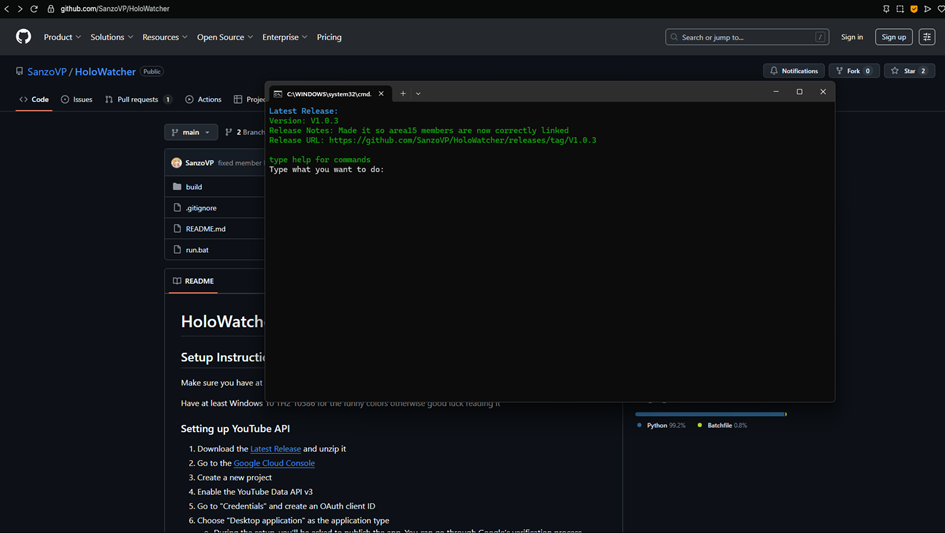The width and height of the screenshot is (945, 533).
Task: Open the Actions tab
Action: 204,99
